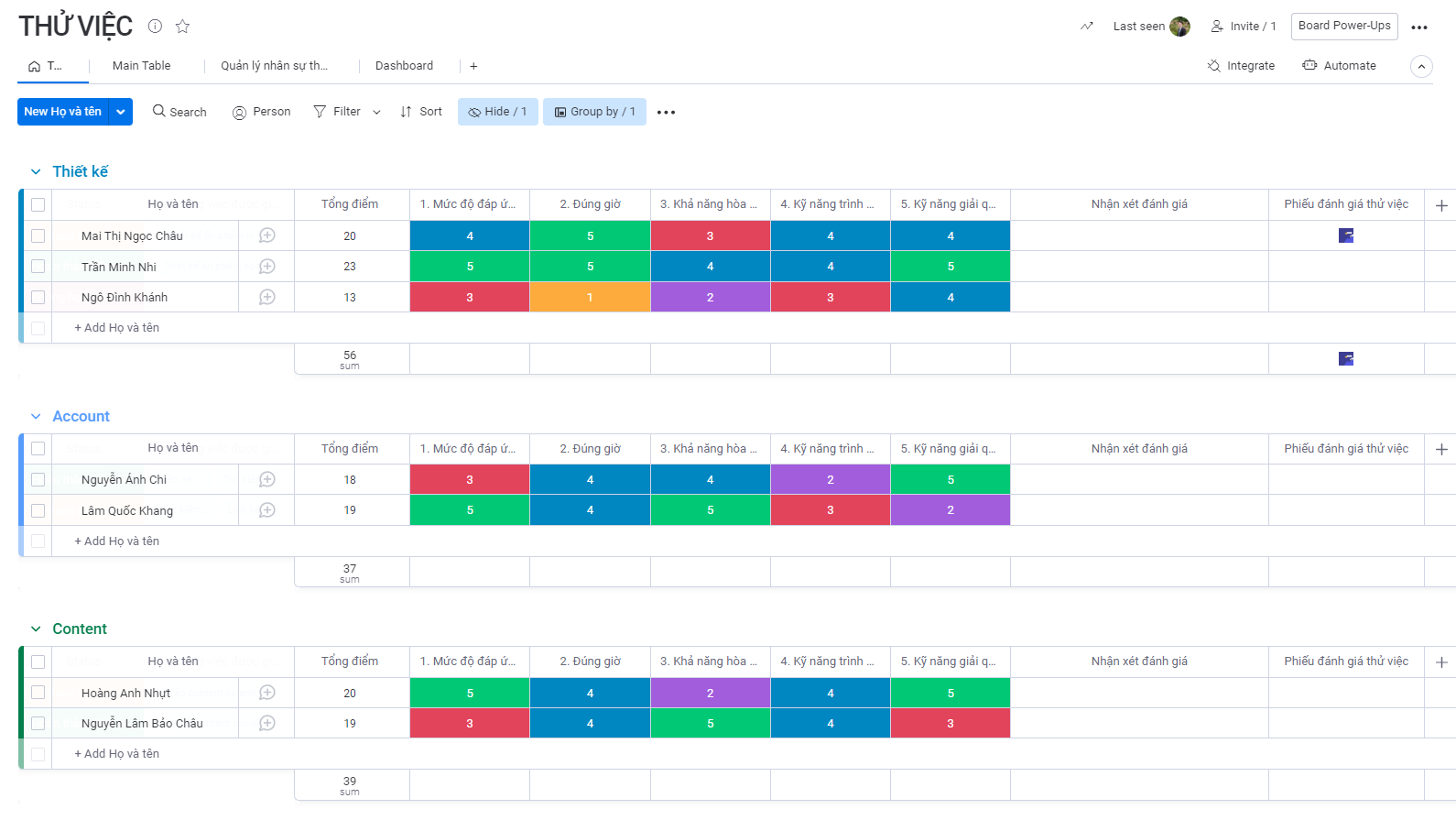Open conversation for Lâm Quốc Khang
Image resolution: width=1456 pixels, height=831 pixels.
(266, 510)
